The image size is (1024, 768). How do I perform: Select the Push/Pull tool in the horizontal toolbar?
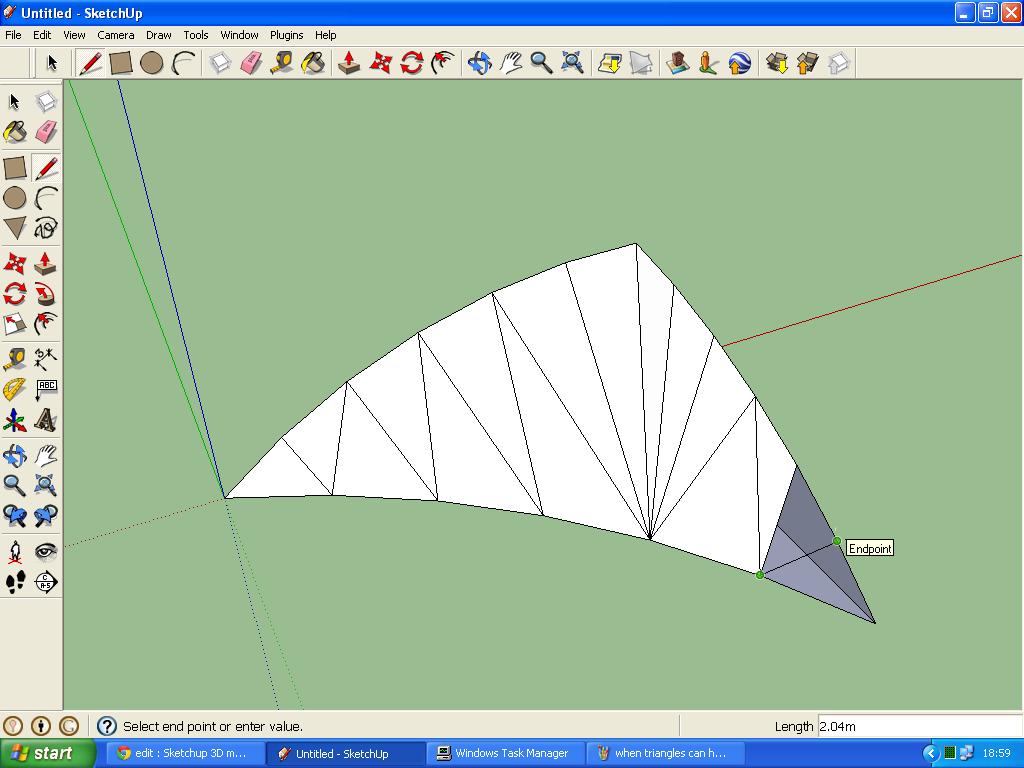click(349, 63)
